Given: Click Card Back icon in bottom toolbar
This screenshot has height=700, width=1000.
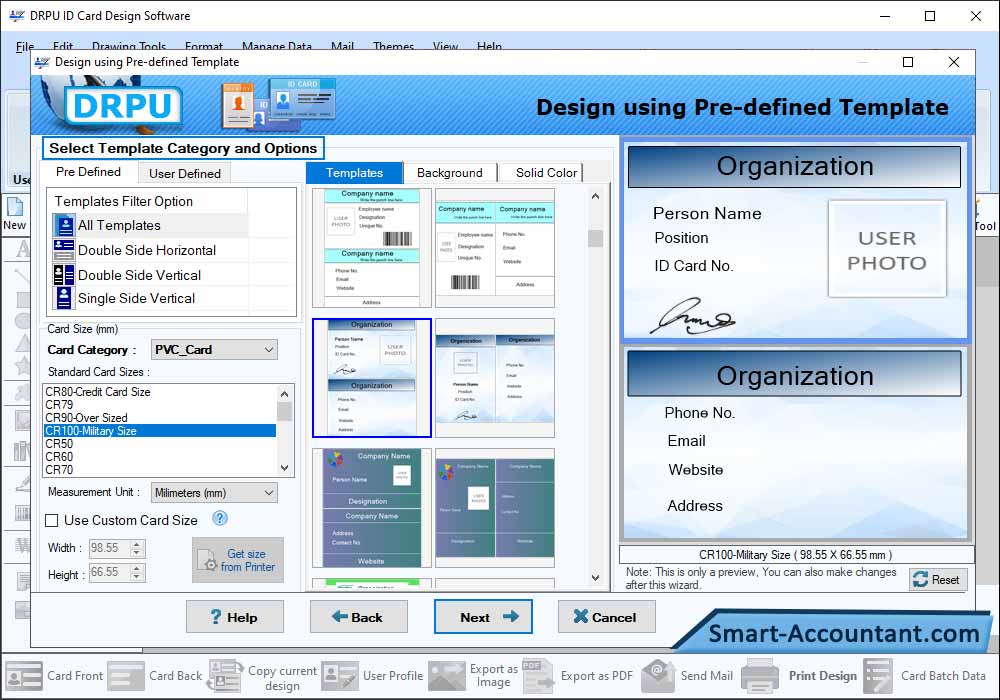Looking at the screenshot, I should [x=126, y=676].
